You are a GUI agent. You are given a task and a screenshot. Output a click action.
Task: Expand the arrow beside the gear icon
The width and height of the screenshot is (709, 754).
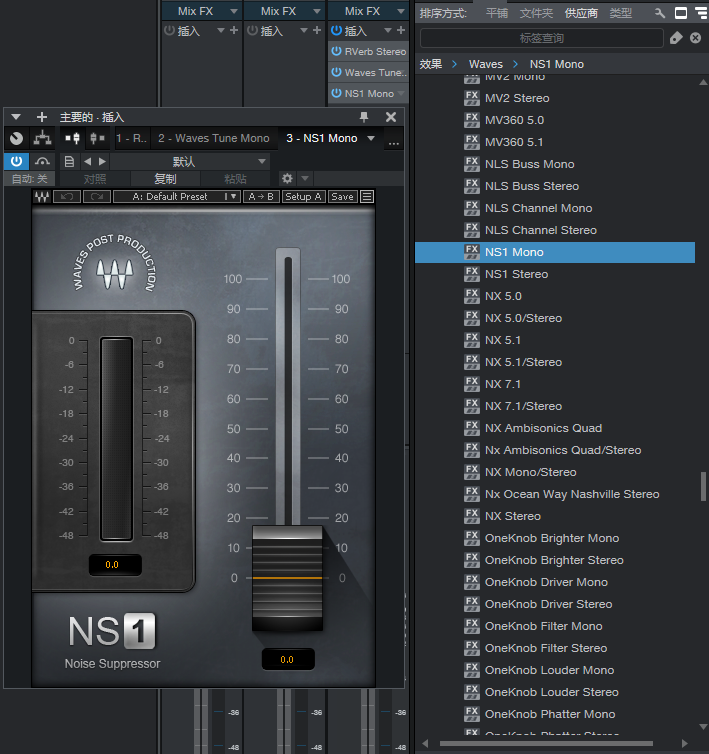coord(305,178)
